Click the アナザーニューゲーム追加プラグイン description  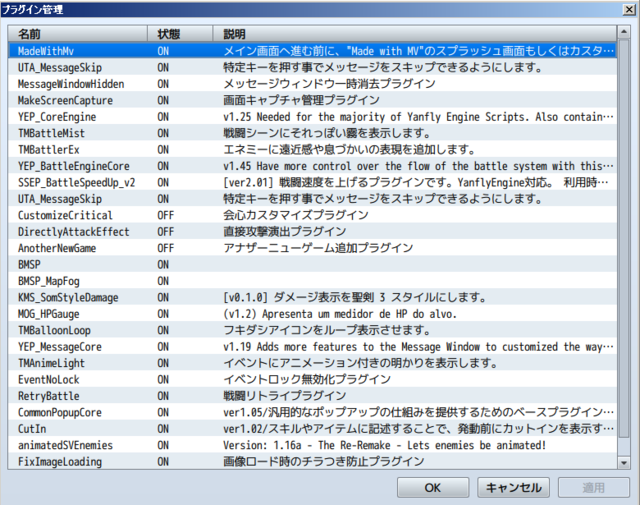coord(318,248)
